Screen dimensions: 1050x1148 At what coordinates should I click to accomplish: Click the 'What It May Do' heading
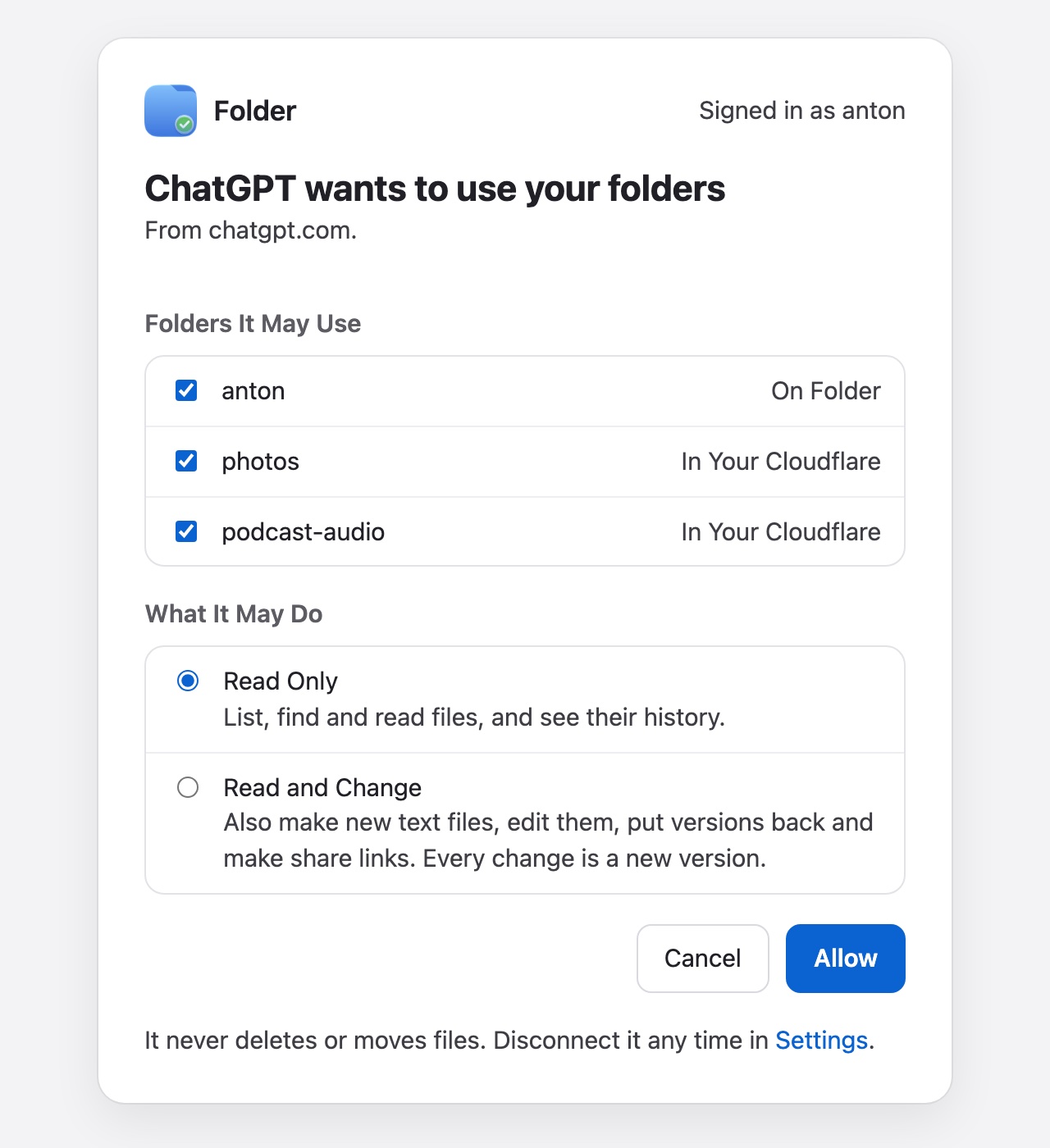(234, 614)
